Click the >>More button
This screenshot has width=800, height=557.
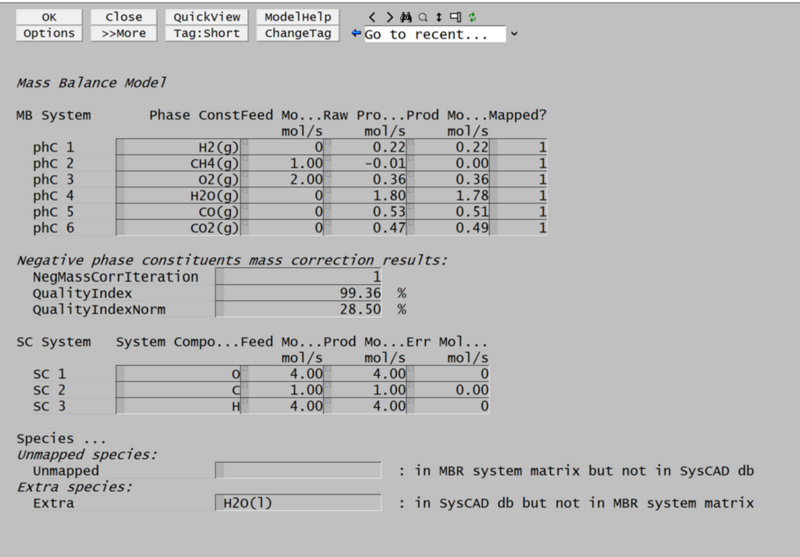pos(123,33)
